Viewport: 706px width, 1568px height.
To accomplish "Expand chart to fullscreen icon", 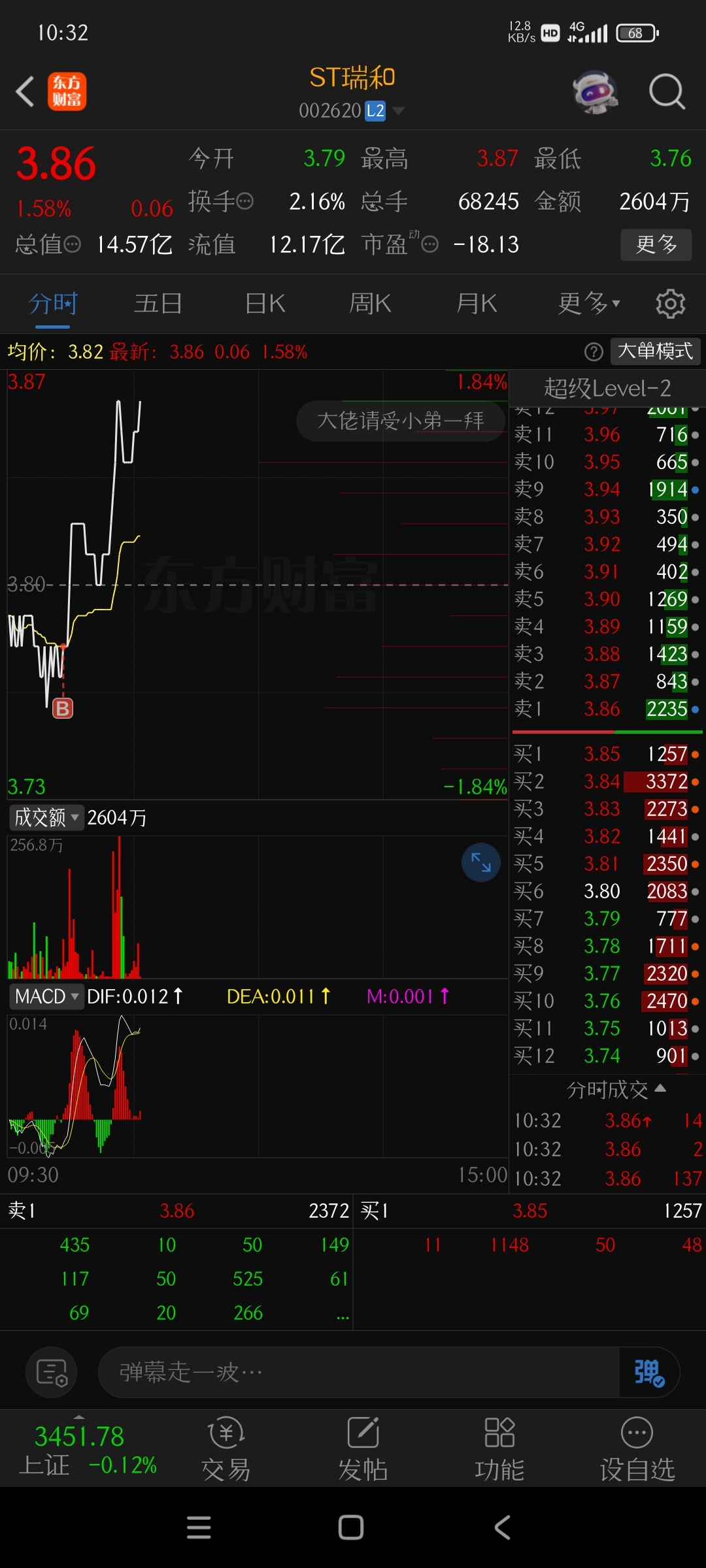I will coord(481,862).
